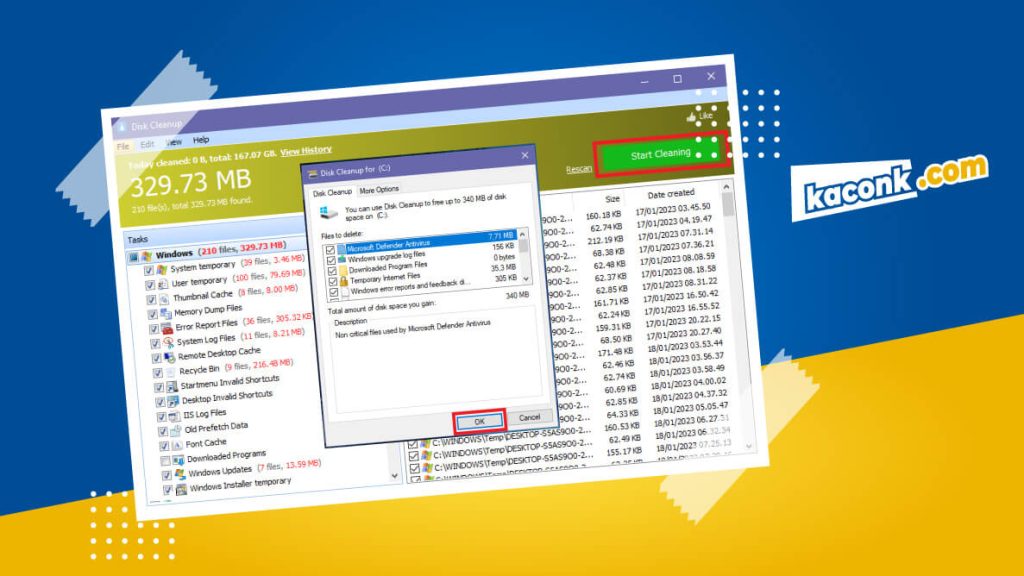Select the Error Report Files task row
The image size is (1024, 576).
[x=237, y=322]
